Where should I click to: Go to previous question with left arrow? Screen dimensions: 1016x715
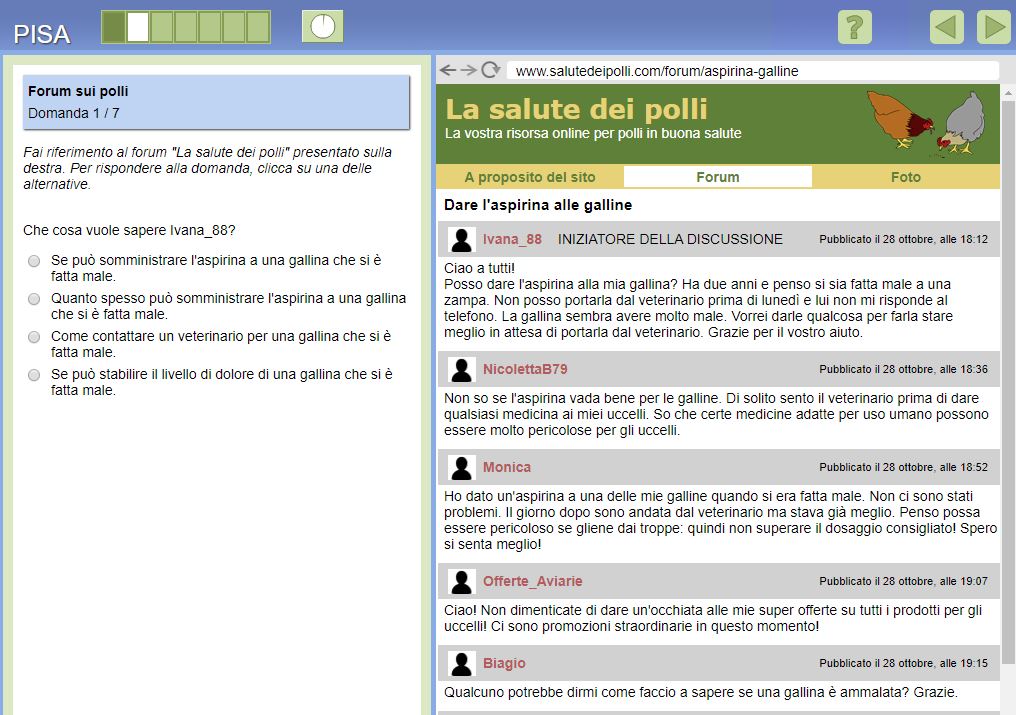click(x=946, y=27)
